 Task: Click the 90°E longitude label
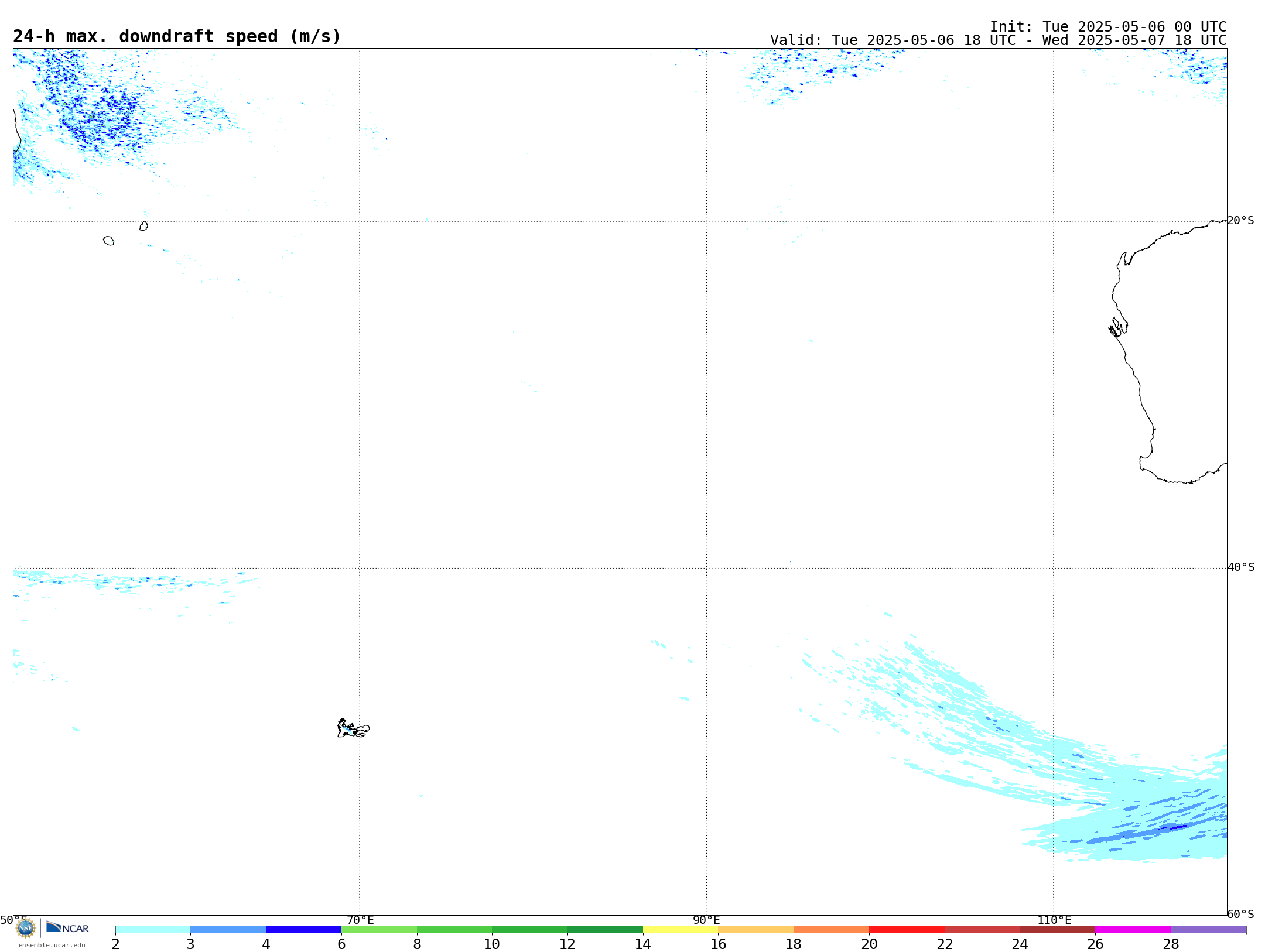point(706,920)
